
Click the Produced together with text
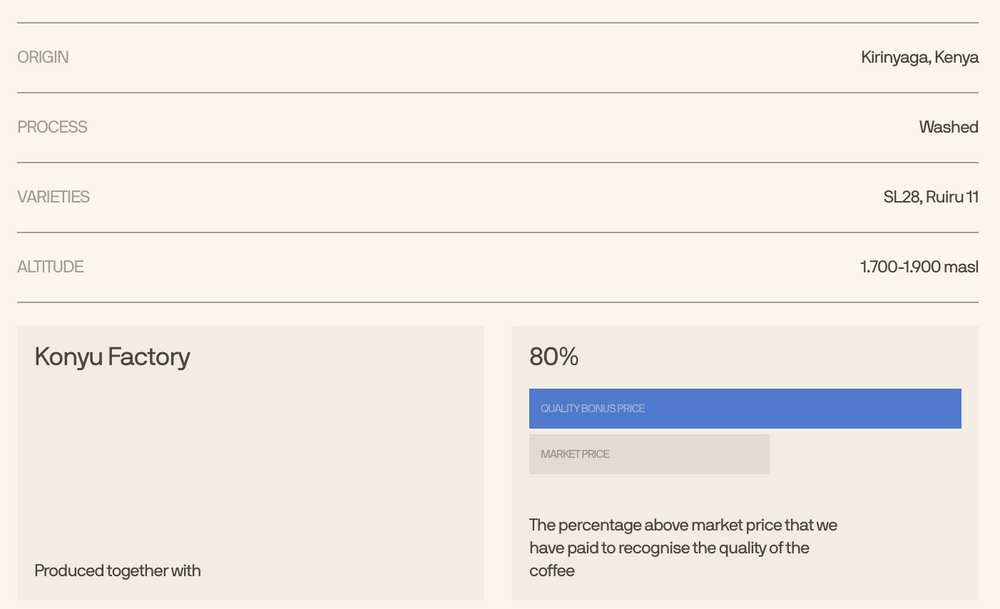(x=117, y=571)
